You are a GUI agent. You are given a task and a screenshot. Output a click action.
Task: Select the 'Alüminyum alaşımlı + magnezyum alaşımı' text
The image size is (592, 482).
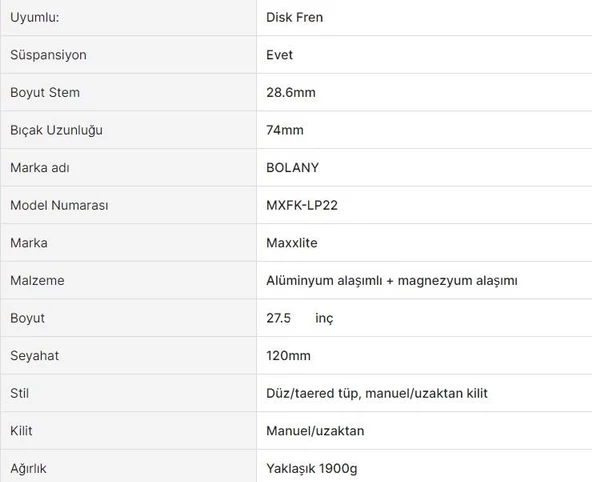[392, 281]
